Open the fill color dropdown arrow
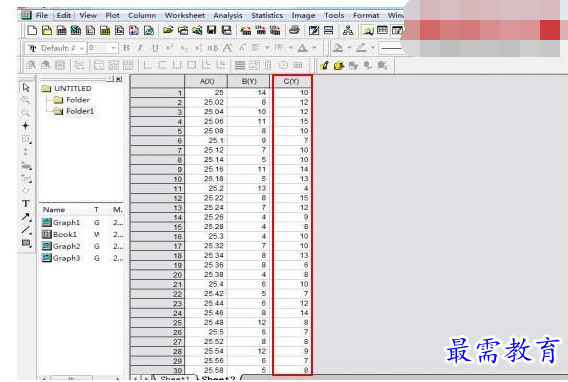The height and width of the screenshot is (382, 568). click(349, 48)
